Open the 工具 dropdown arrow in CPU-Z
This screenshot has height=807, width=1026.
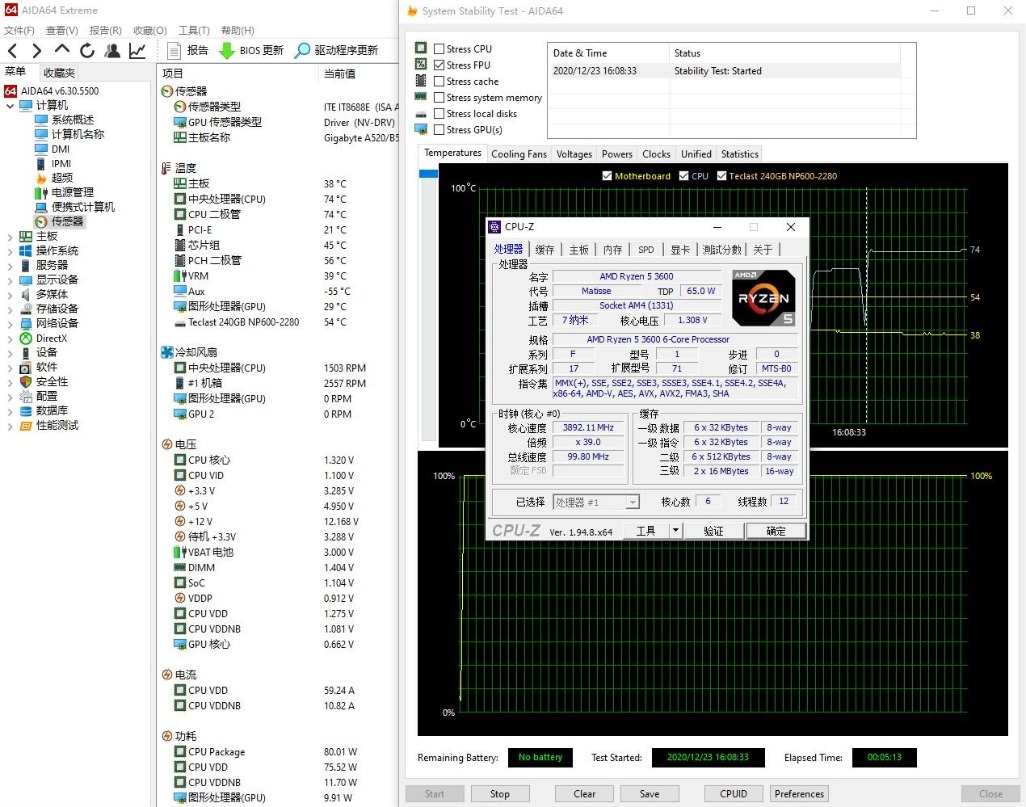(x=675, y=531)
